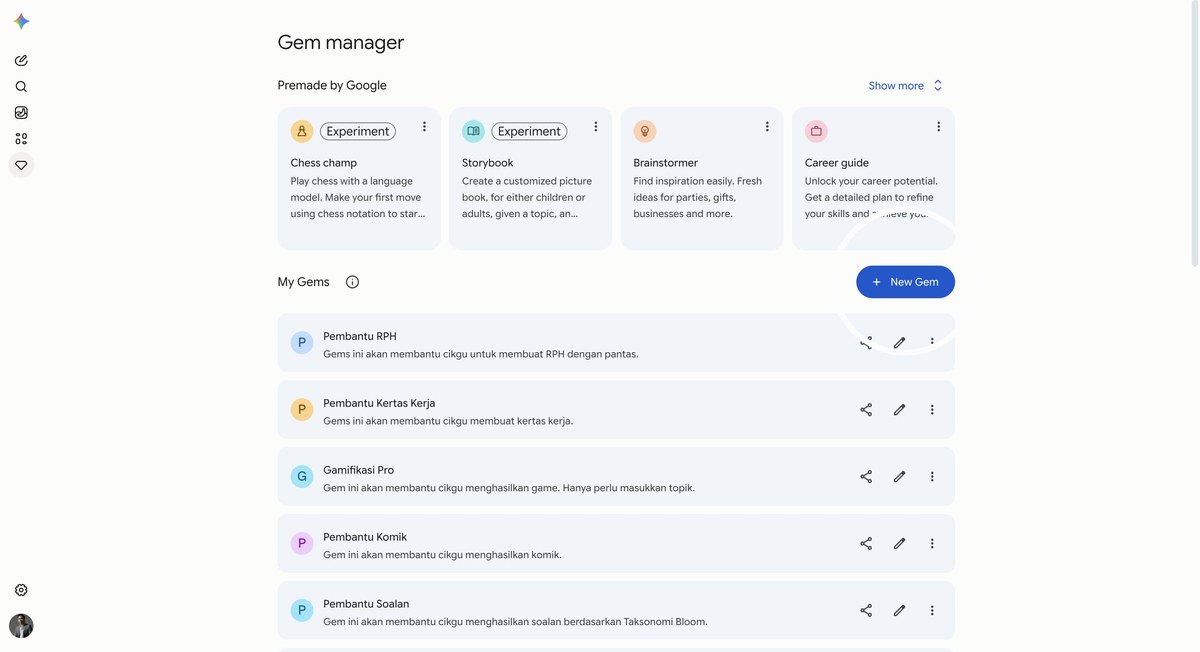
Task: Share the Pembantu Soalan gem
Action: [866, 611]
